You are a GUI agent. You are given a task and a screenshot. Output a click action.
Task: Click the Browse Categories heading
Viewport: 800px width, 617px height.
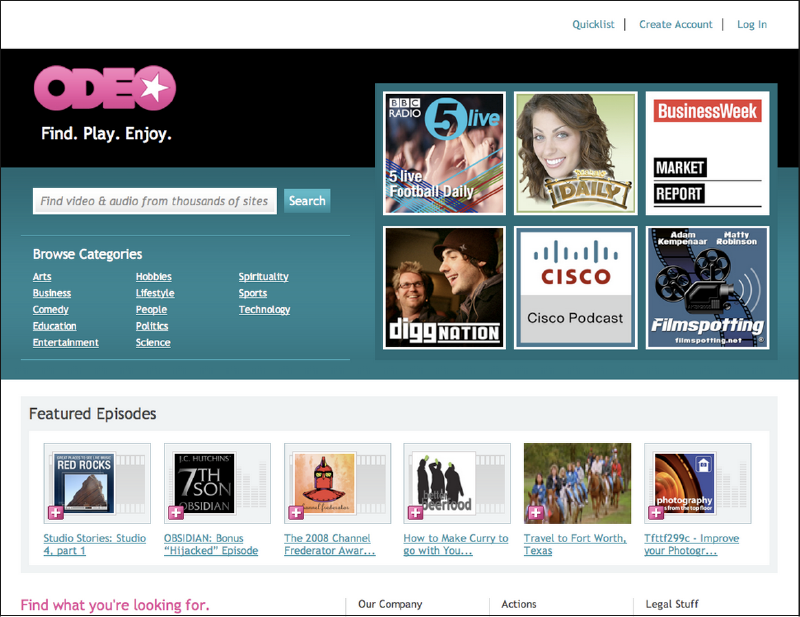tap(88, 254)
